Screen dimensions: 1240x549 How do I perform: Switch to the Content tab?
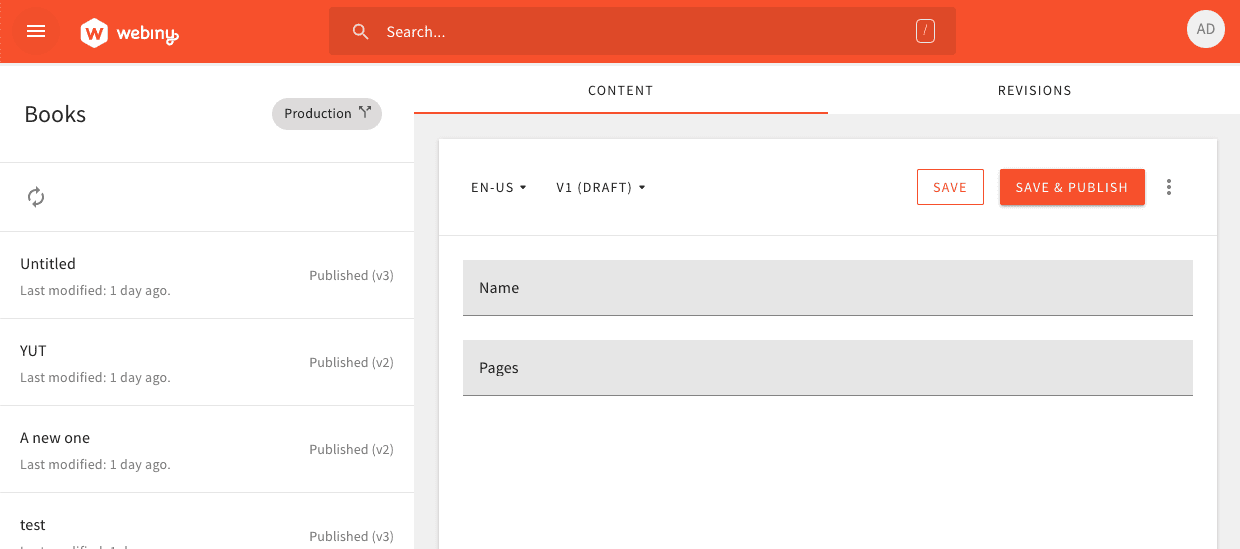point(620,90)
